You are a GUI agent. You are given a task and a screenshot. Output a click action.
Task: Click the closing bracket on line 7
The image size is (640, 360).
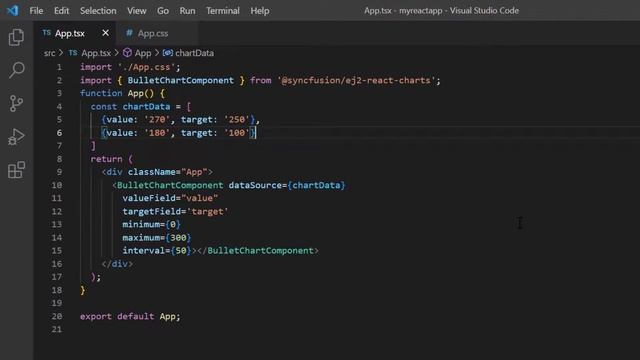click(x=93, y=146)
